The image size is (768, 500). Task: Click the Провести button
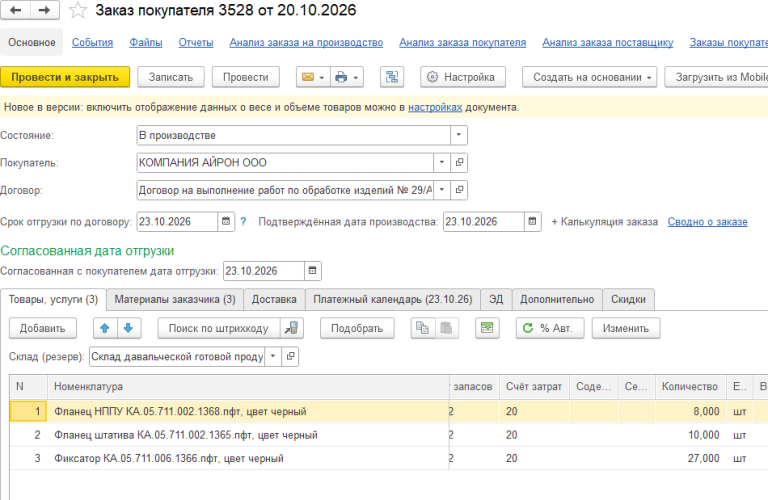(245, 77)
